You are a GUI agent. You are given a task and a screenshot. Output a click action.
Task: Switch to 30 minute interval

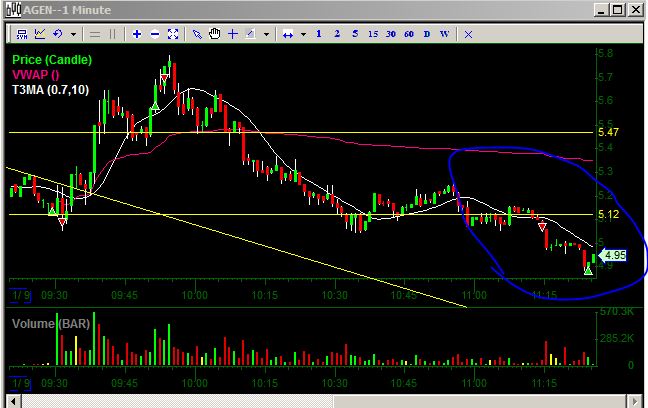(x=391, y=34)
